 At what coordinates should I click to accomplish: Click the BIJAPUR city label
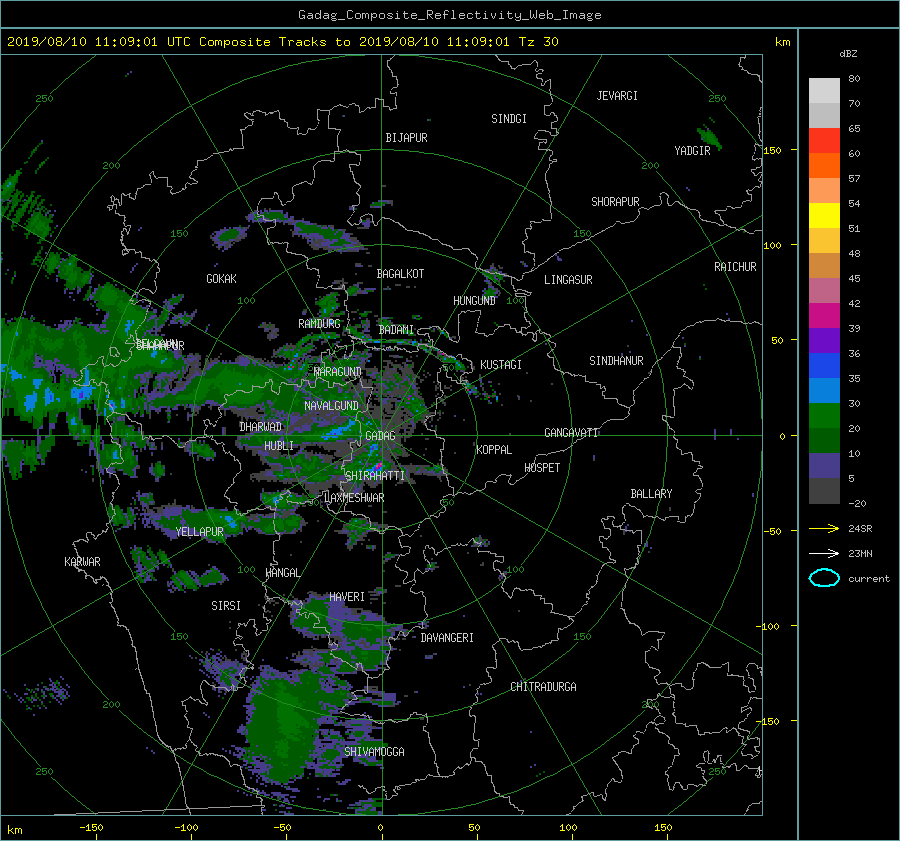point(406,138)
